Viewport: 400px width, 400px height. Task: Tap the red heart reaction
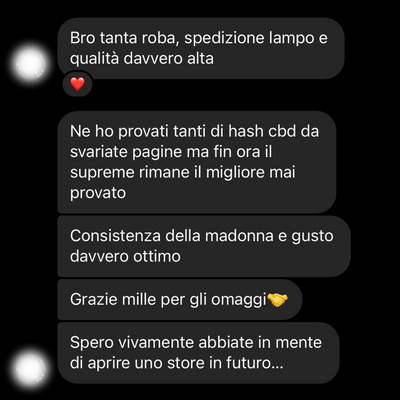pos(78,84)
